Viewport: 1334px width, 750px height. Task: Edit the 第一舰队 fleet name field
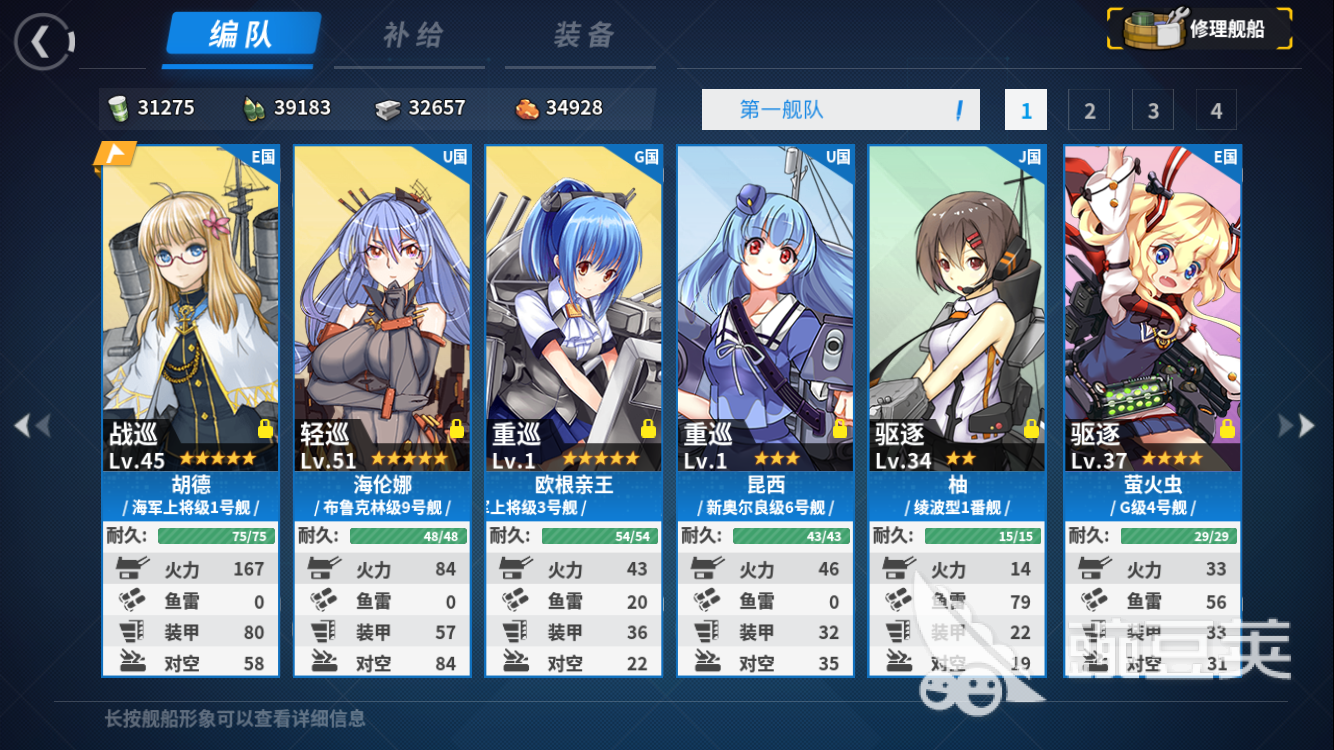tap(841, 110)
